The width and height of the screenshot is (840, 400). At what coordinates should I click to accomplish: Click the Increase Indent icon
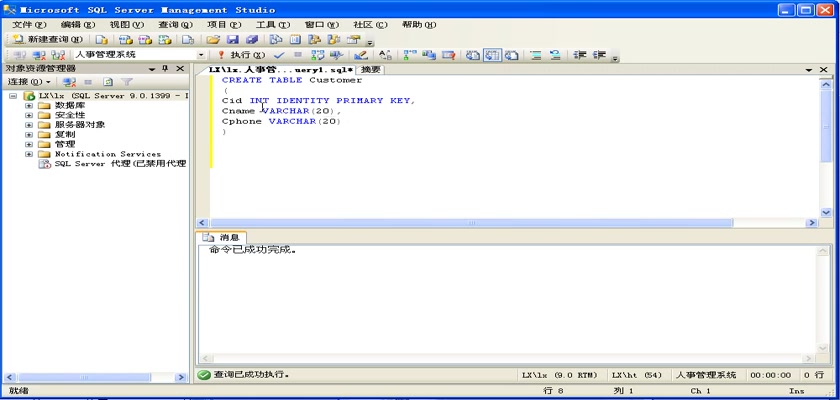[598, 55]
